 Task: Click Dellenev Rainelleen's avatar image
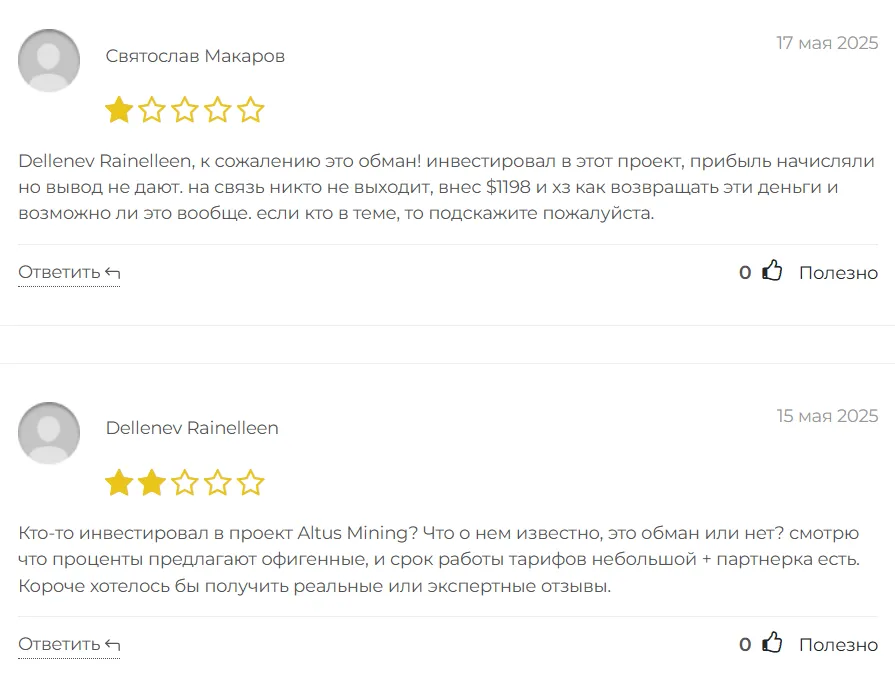(49, 433)
